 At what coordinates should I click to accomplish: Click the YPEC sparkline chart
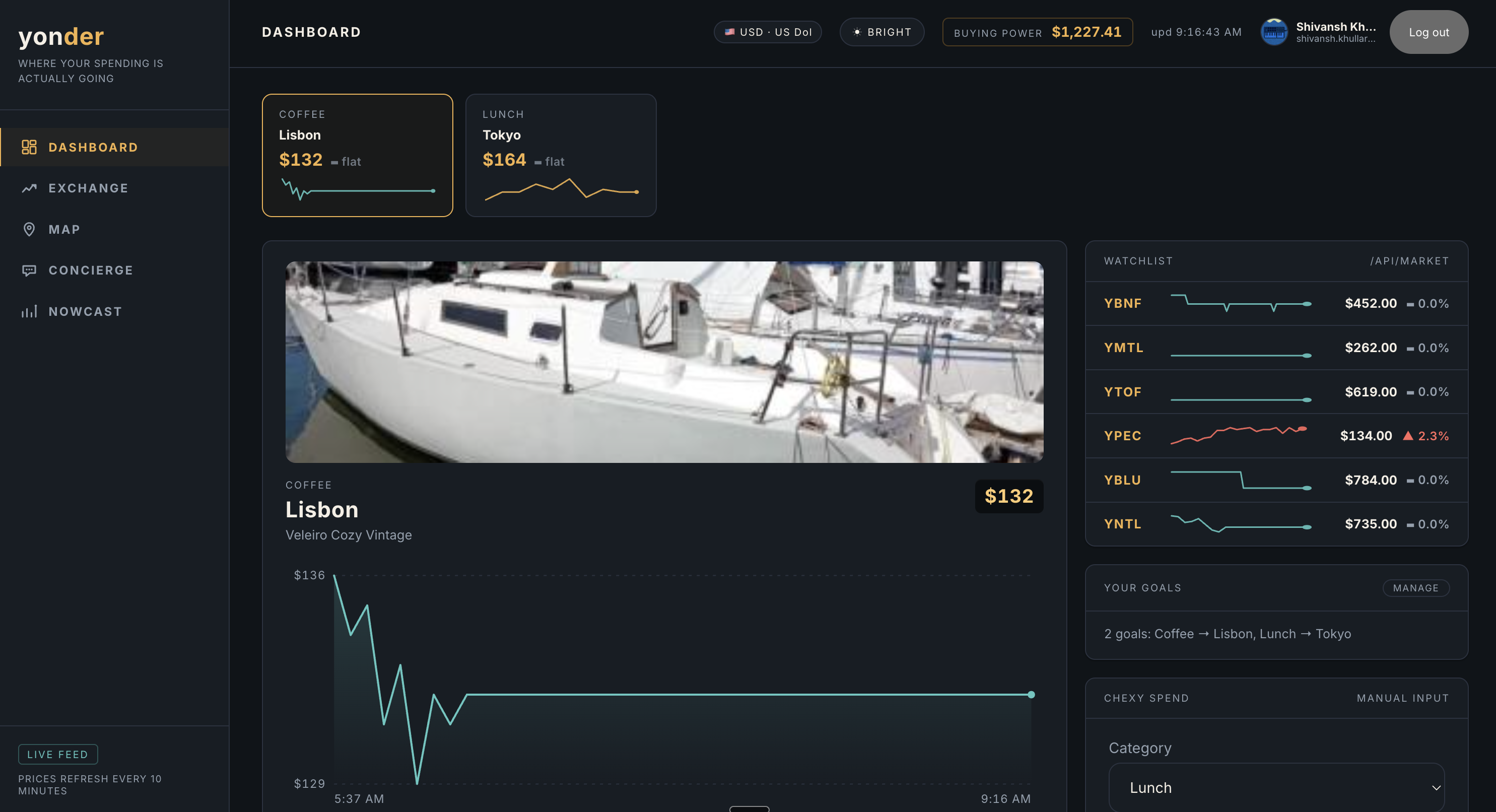click(x=1239, y=435)
